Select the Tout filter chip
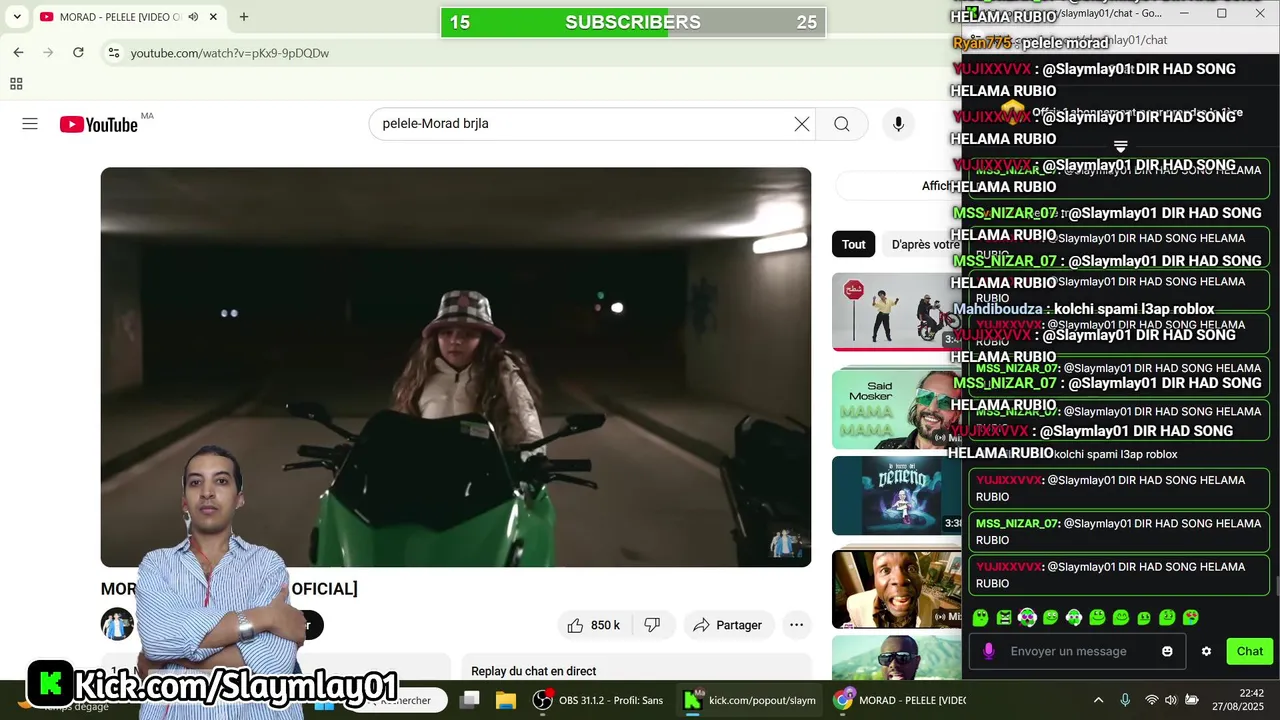 [853, 244]
